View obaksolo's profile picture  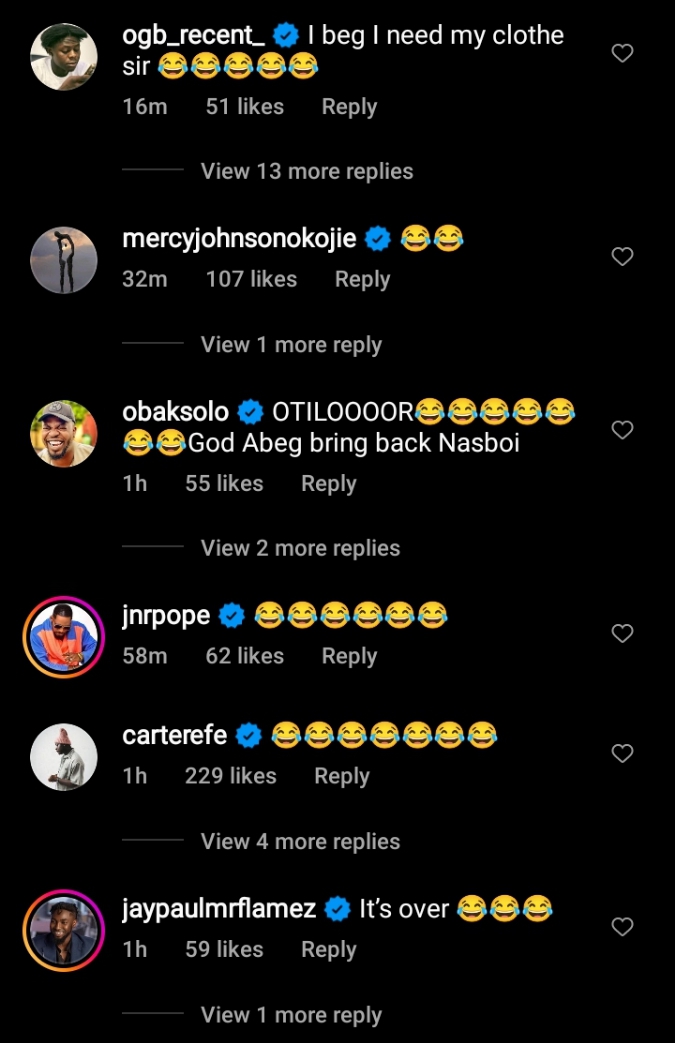click(x=64, y=434)
